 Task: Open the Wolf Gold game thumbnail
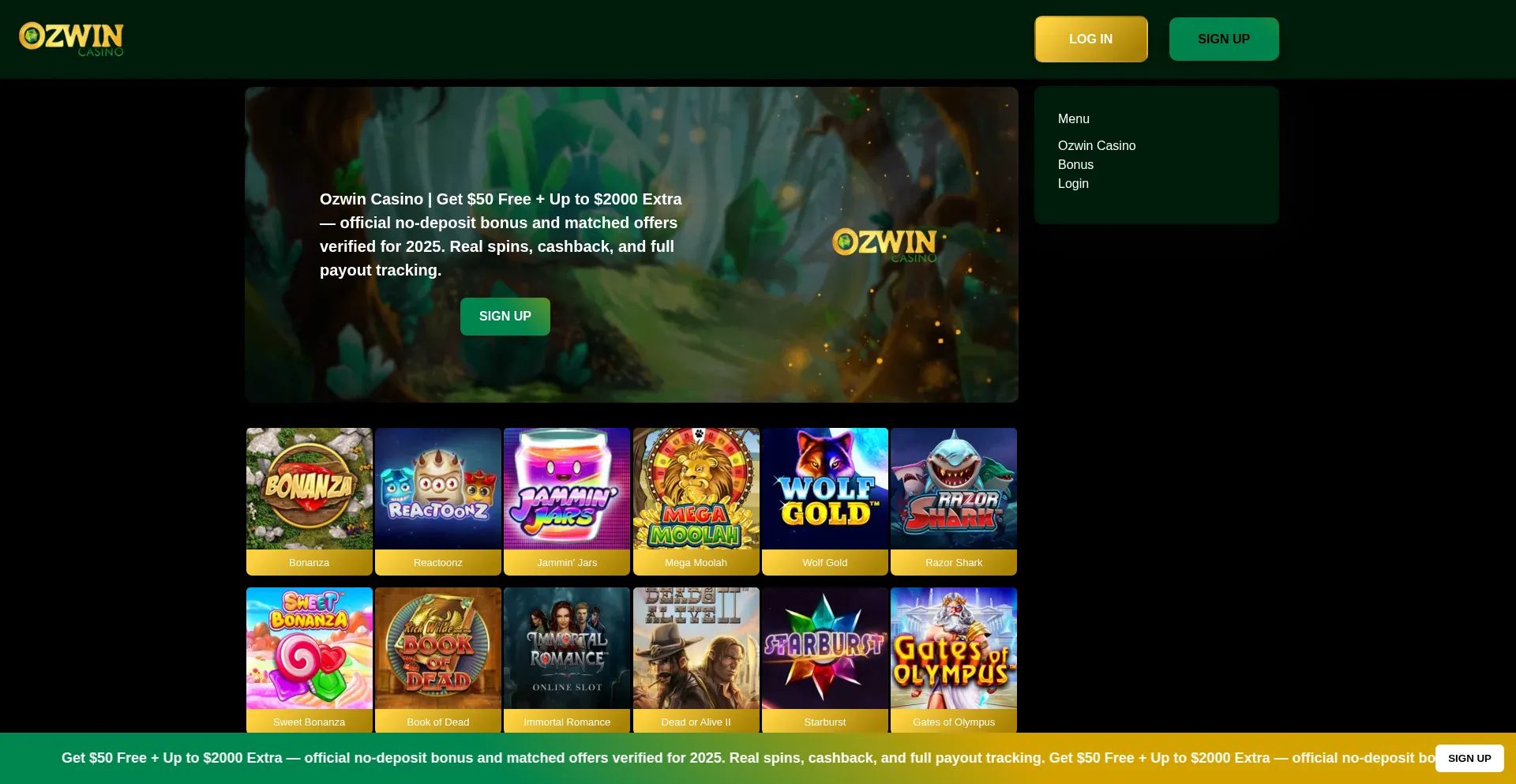[825, 489]
